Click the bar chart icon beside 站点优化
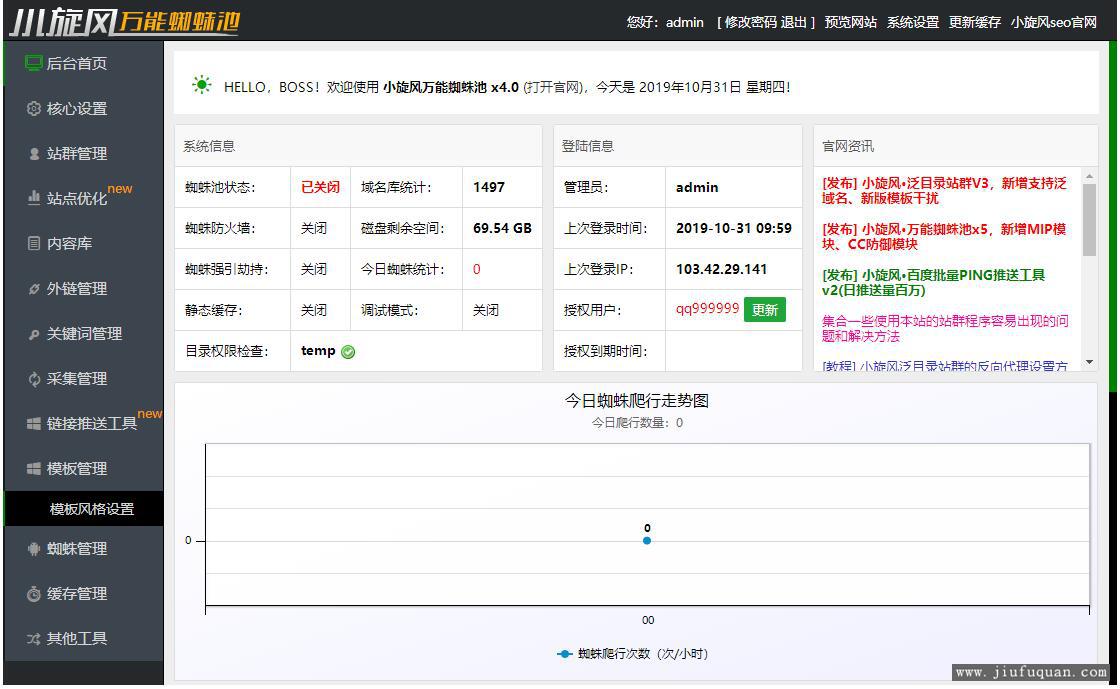This screenshot has height=689, width=1120. tap(34, 198)
